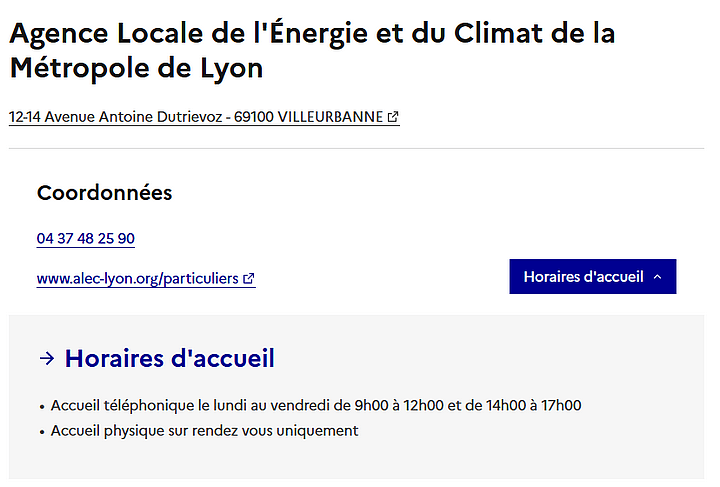
Task: Click the bullet point before Accueil physique
Action: point(42,432)
